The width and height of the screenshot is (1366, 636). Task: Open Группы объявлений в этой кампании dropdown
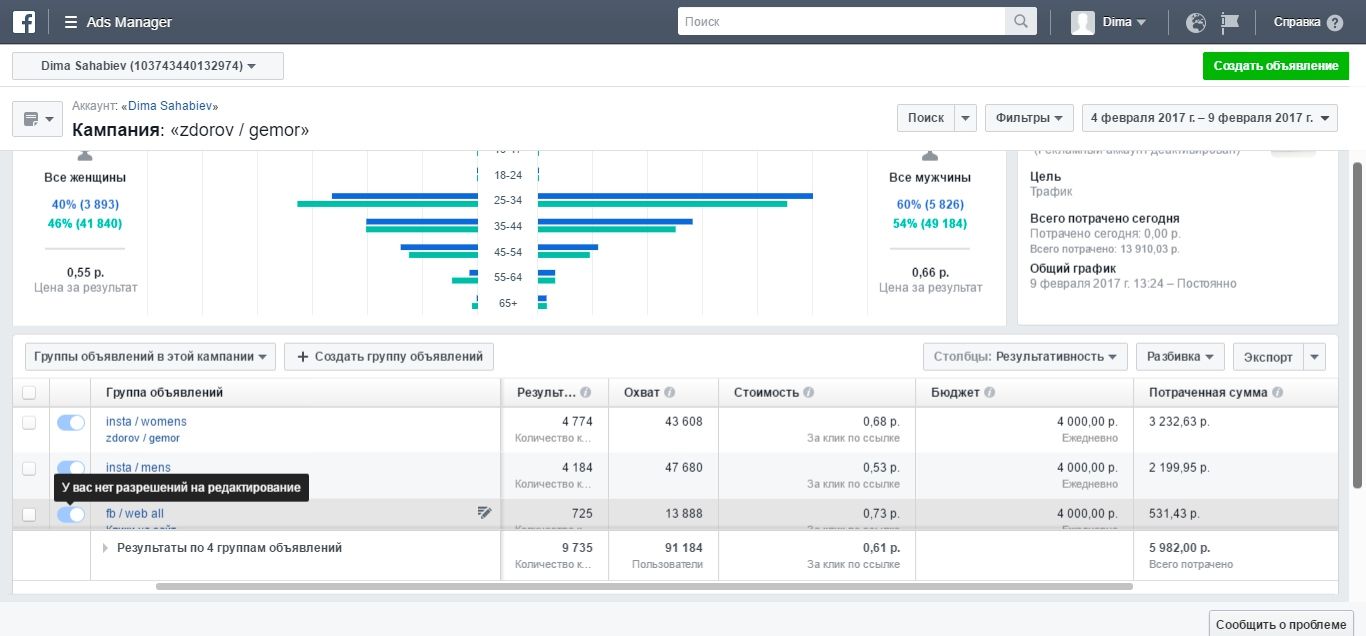point(151,356)
